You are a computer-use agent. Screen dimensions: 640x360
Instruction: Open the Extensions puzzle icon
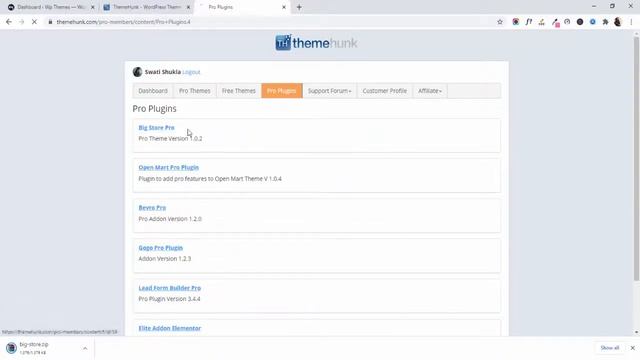[605, 22]
